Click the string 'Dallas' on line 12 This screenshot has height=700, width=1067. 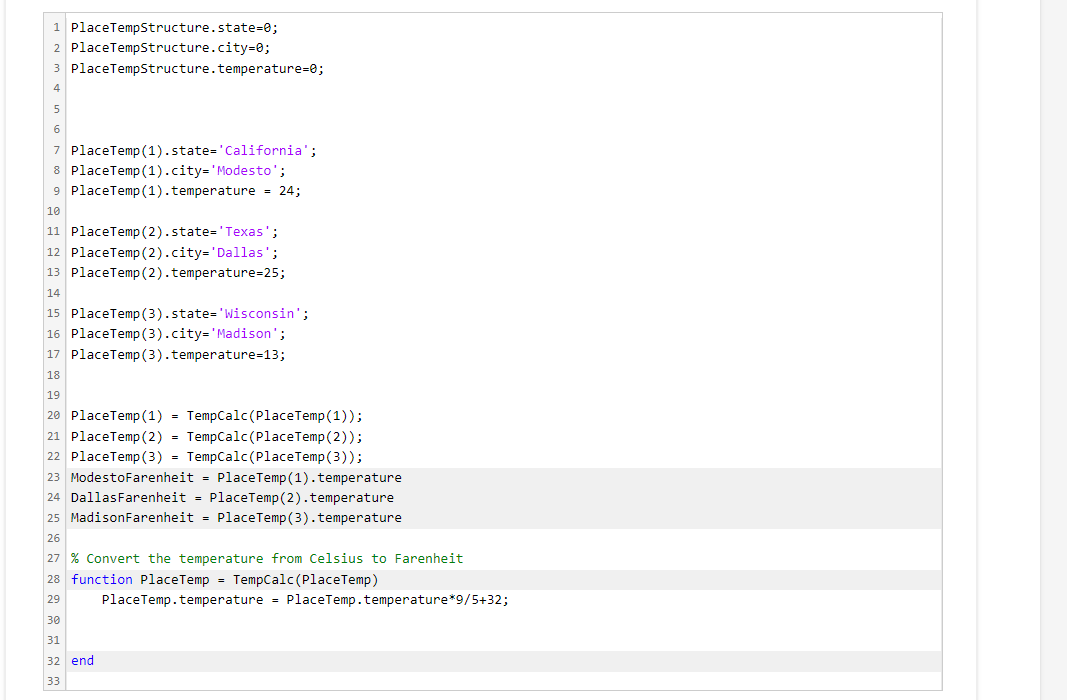[x=240, y=252]
